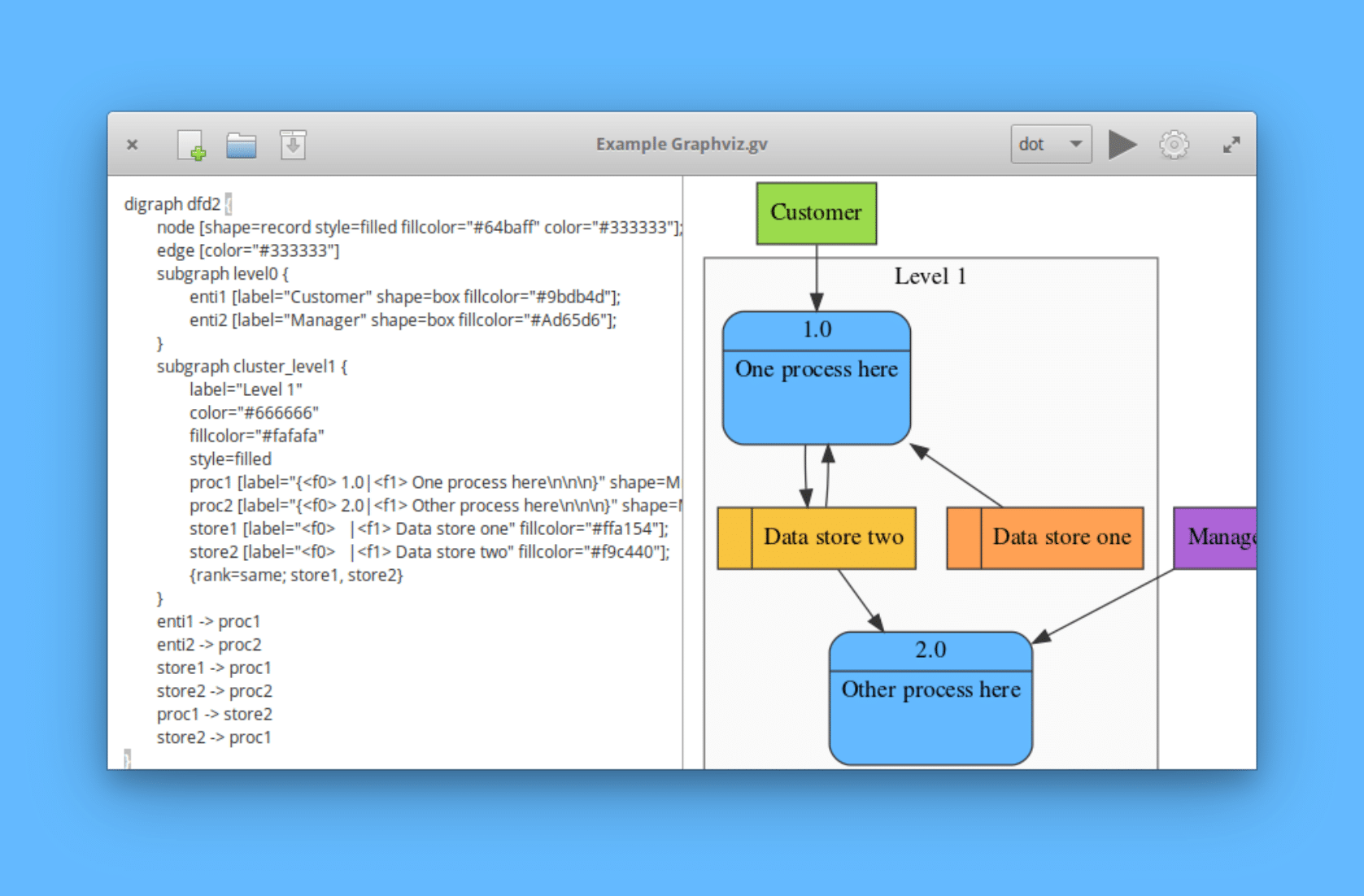Click the '{rank=same; store1, store2}' line

point(296,575)
